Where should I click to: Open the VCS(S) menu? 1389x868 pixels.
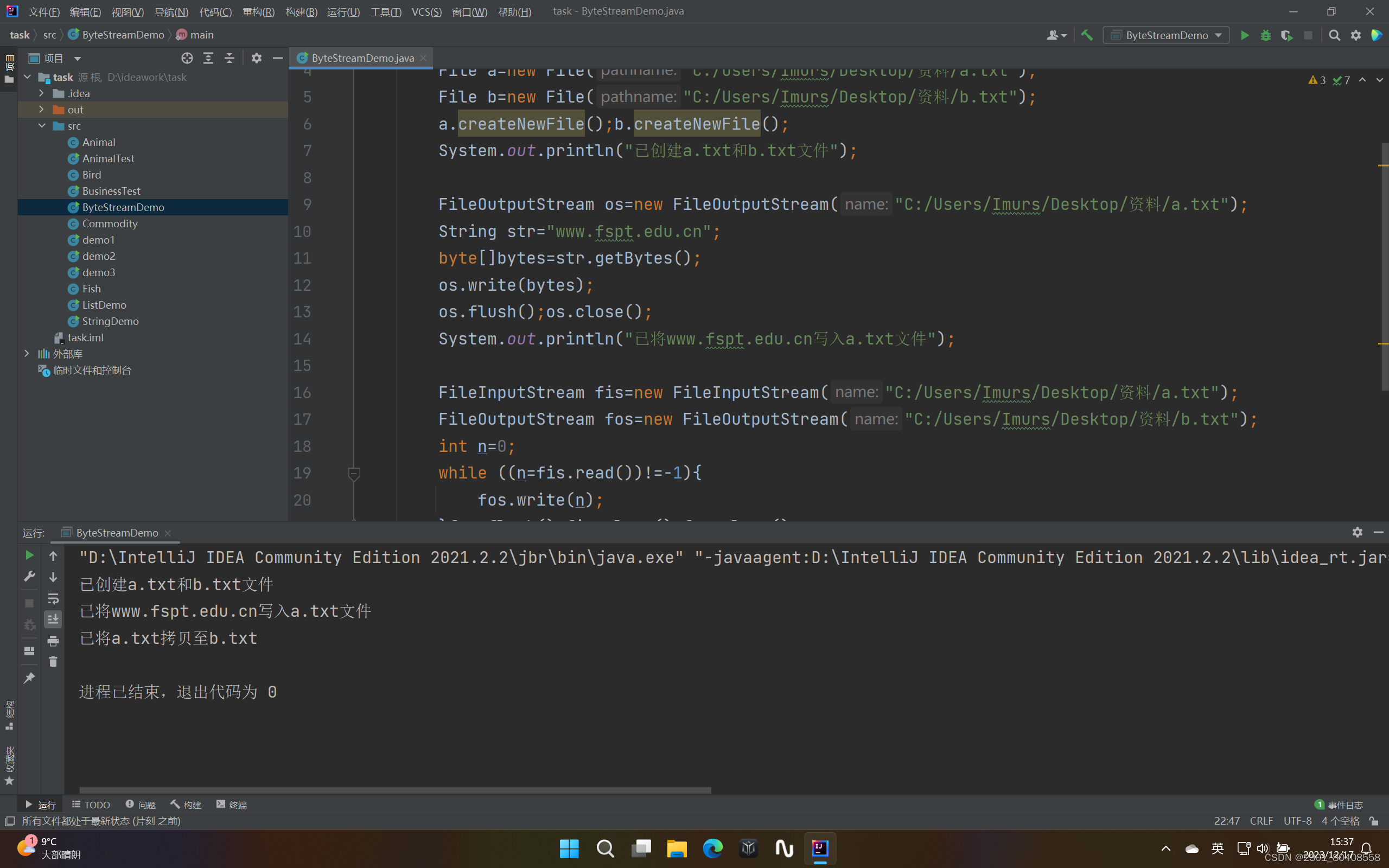tap(426, 11)
